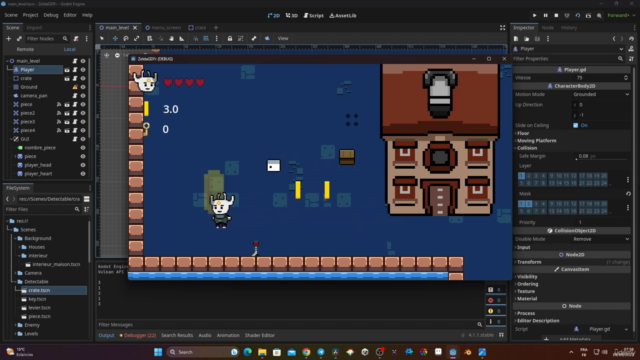640x360 pixels.
Task: Expand the Visibility section
Action: pyautogui.click(x=527, y=277)
